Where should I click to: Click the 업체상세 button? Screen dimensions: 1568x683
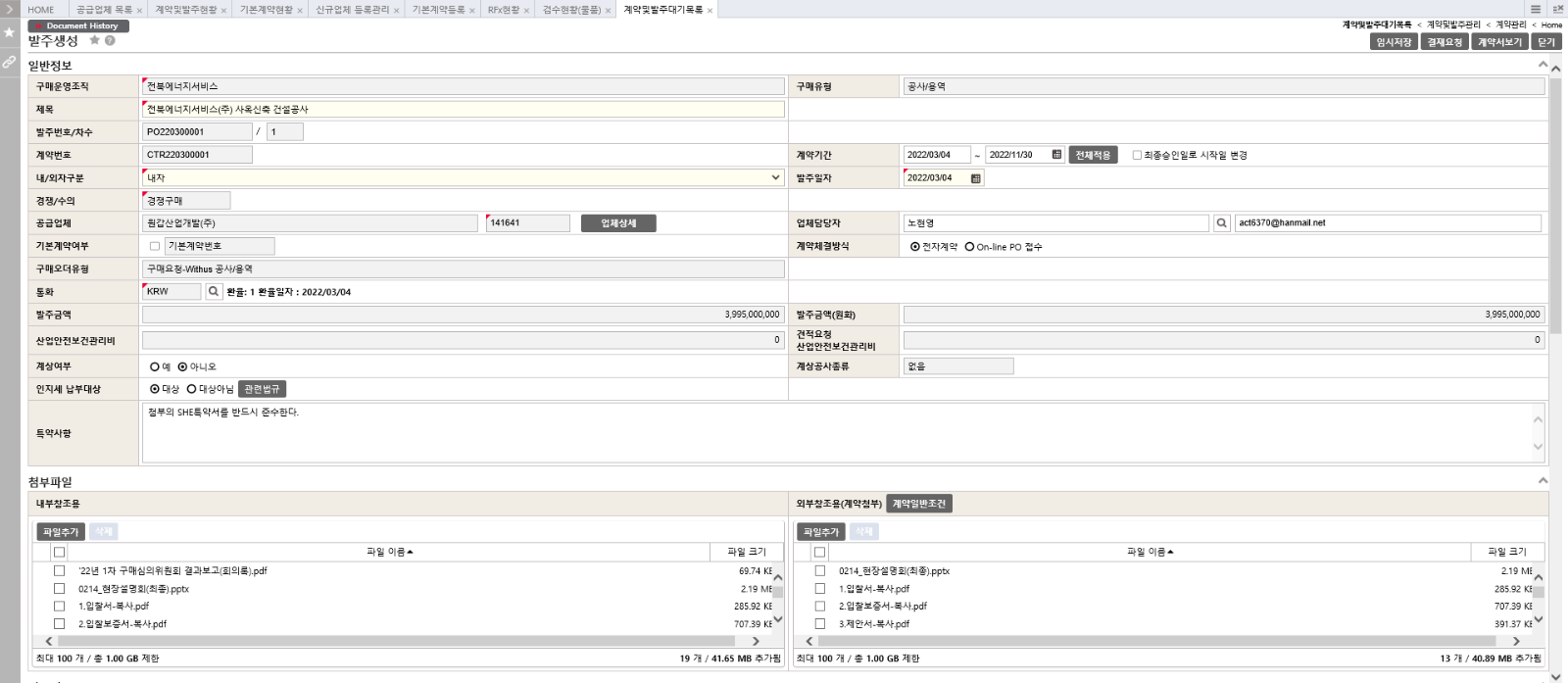pos(618,223)
